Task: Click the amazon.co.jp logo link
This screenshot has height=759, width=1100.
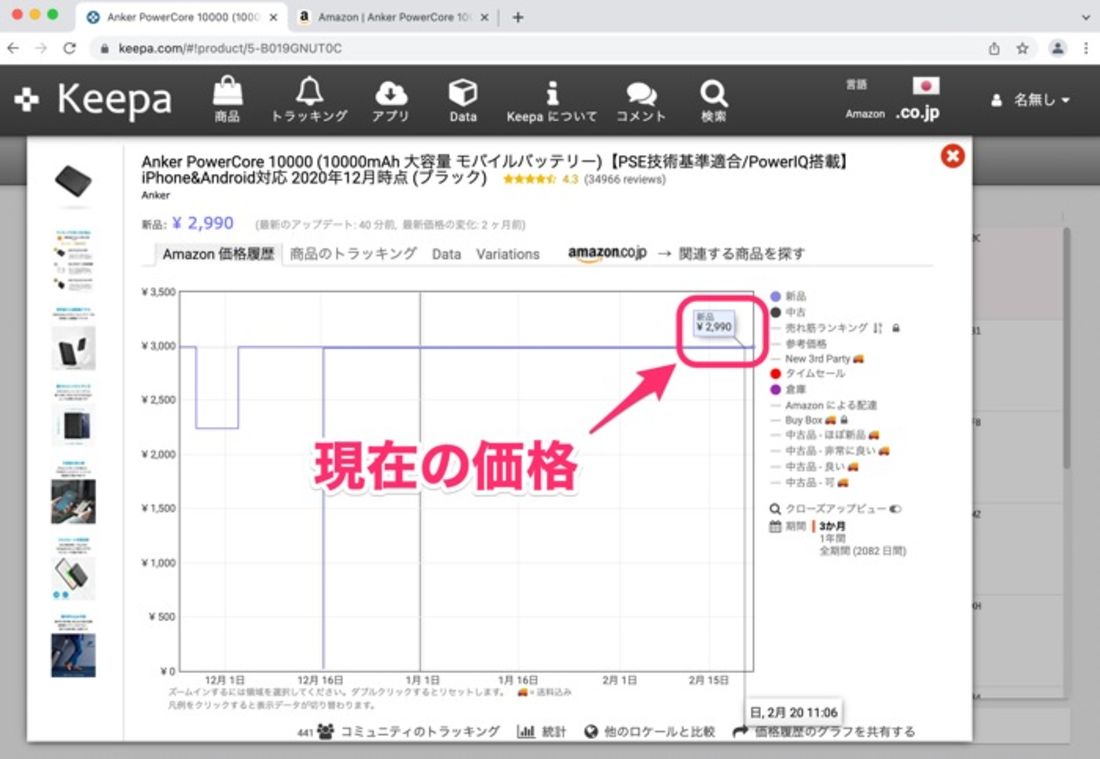Action: pos(607,253)
